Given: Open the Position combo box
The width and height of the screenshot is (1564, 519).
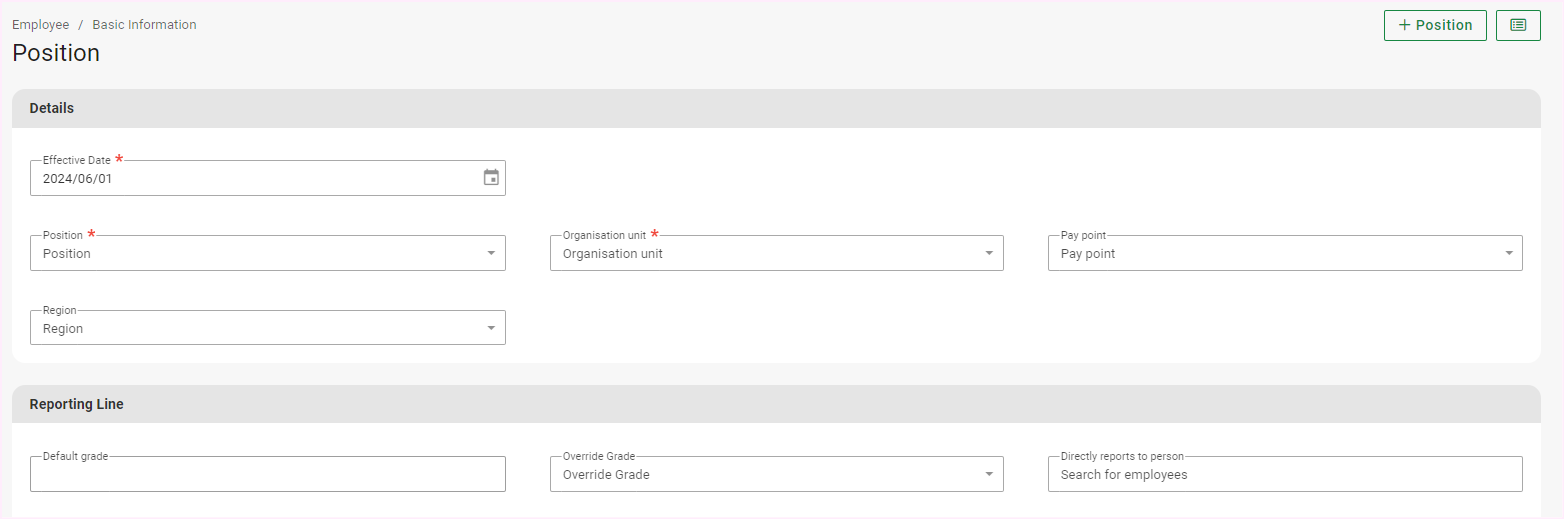Looking at the screenshot, I should 250,254.
